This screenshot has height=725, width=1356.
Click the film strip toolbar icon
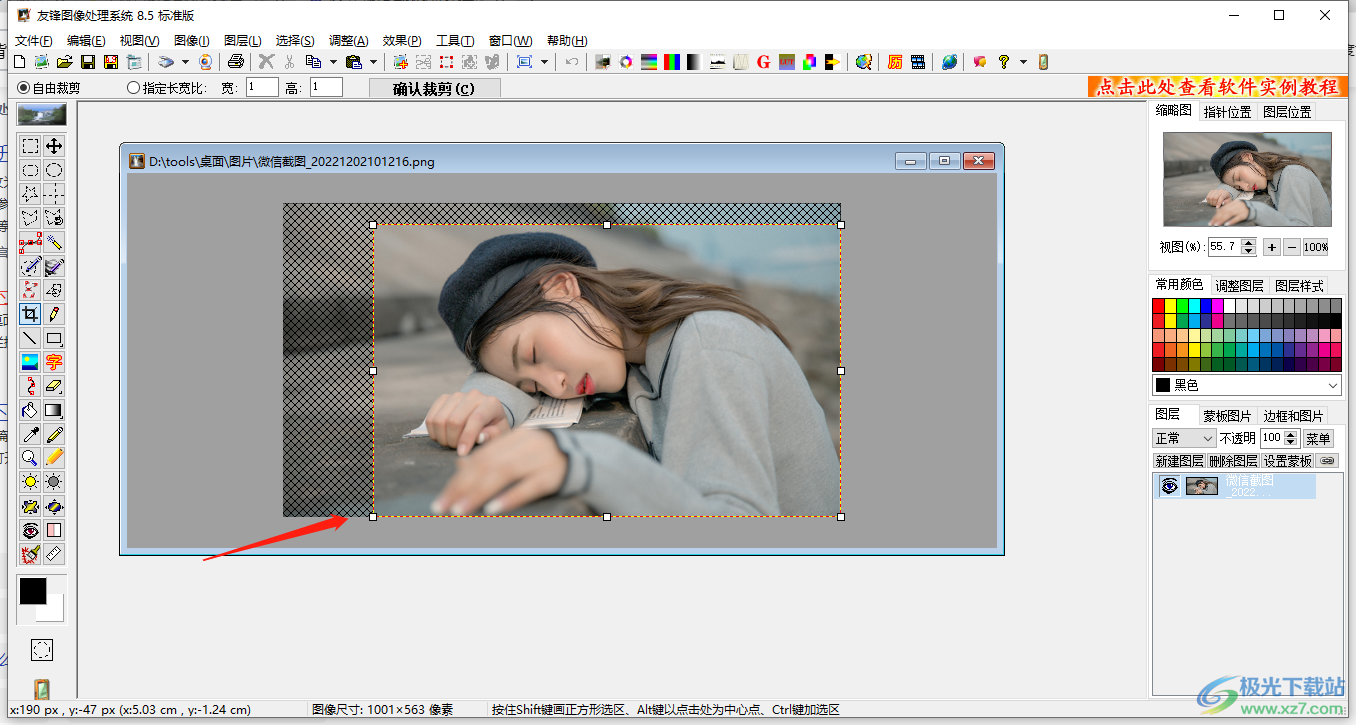click(918, 62)
